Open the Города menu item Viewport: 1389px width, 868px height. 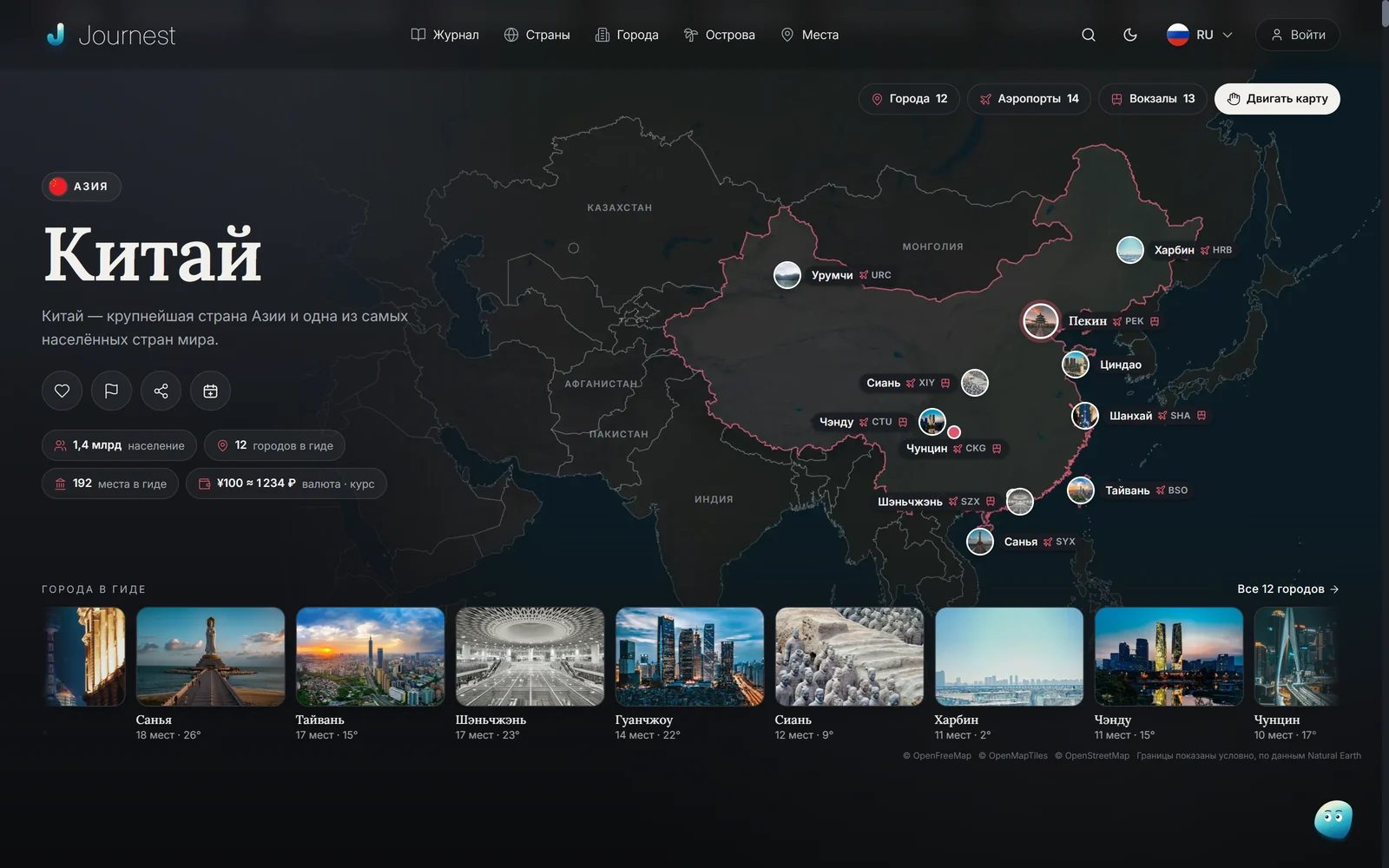627,35
